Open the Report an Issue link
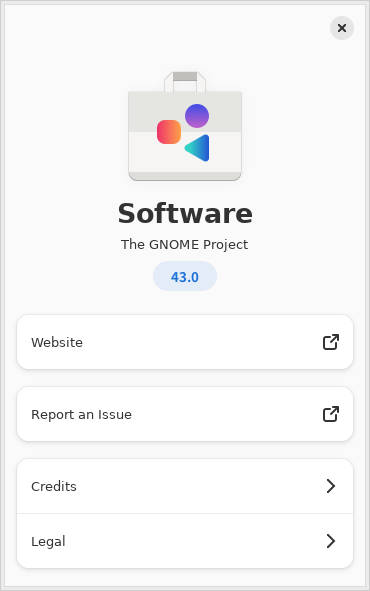 pyautogui.click(x=185, y=414)
